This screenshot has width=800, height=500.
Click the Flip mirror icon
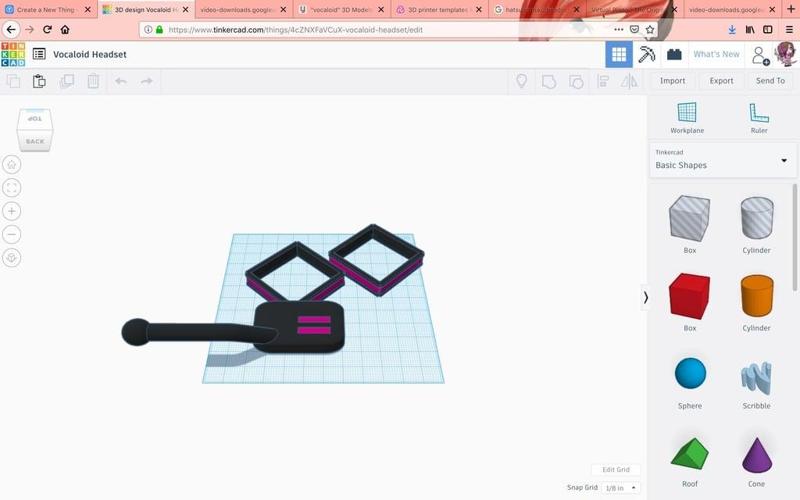pos(629,81)
